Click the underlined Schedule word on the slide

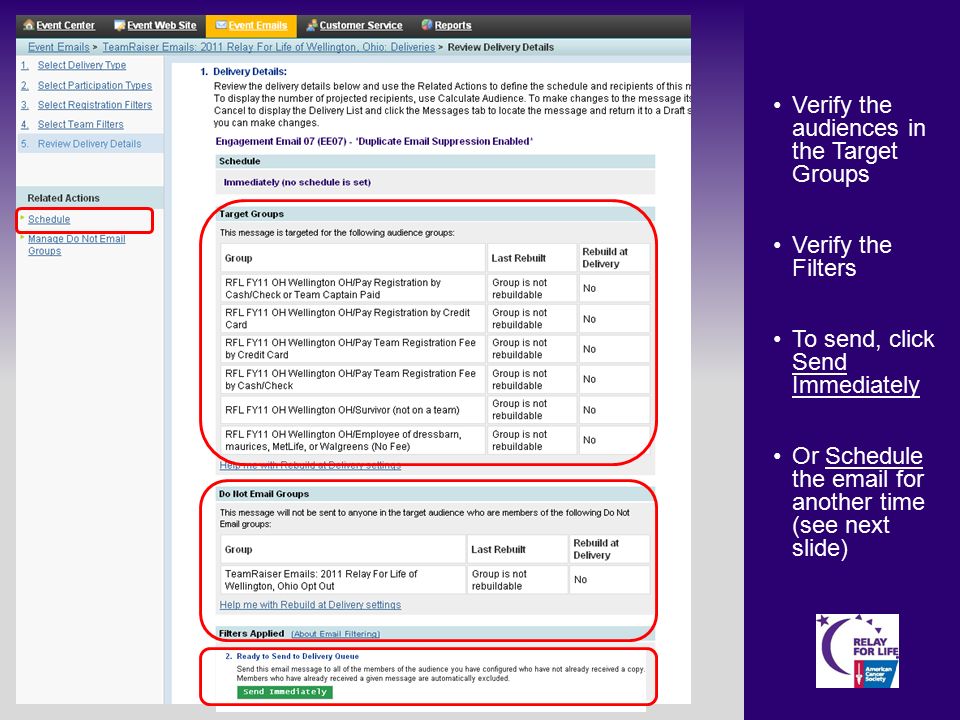click(x=874, y=456)
